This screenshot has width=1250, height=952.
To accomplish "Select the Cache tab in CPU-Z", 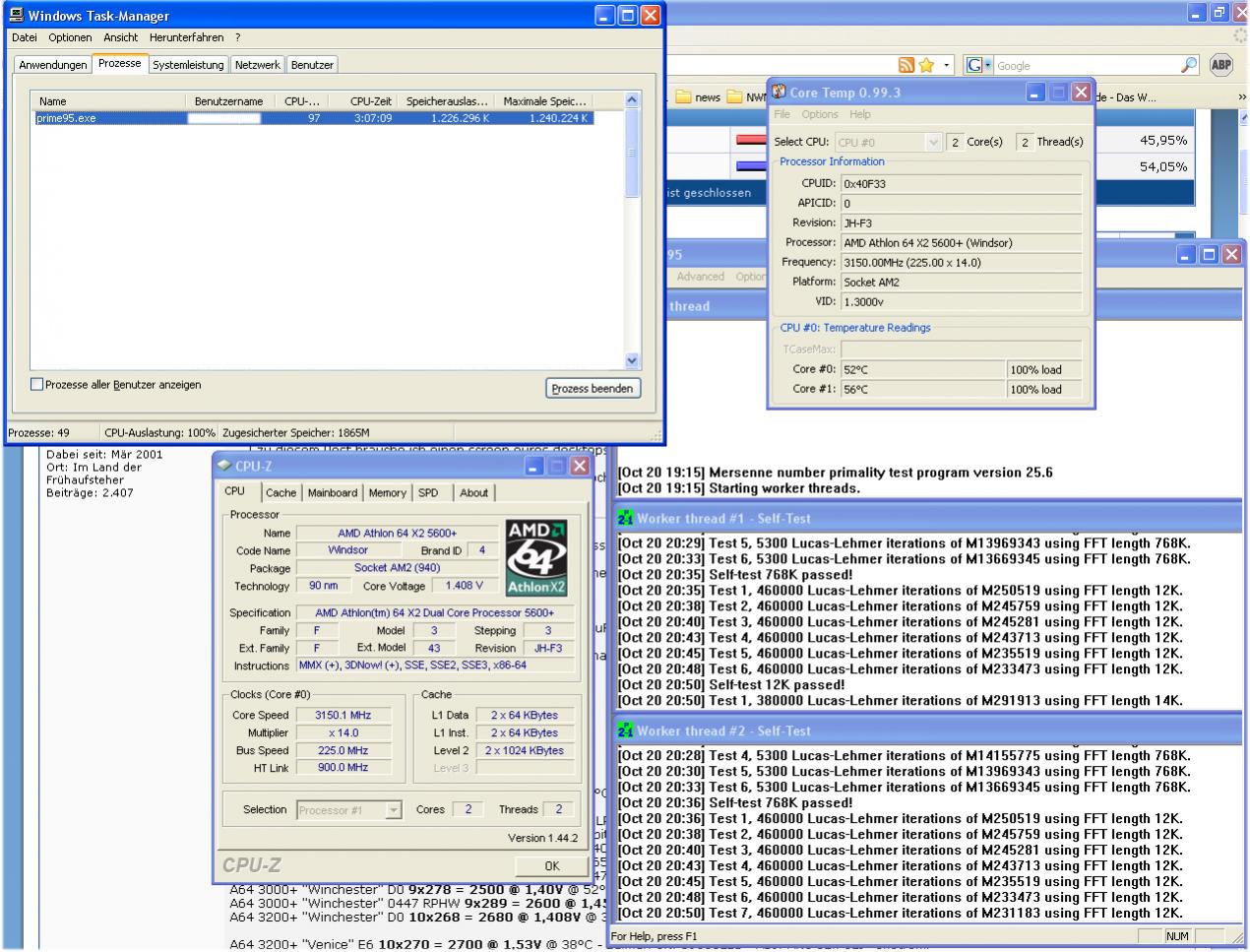I will [281, 493].
